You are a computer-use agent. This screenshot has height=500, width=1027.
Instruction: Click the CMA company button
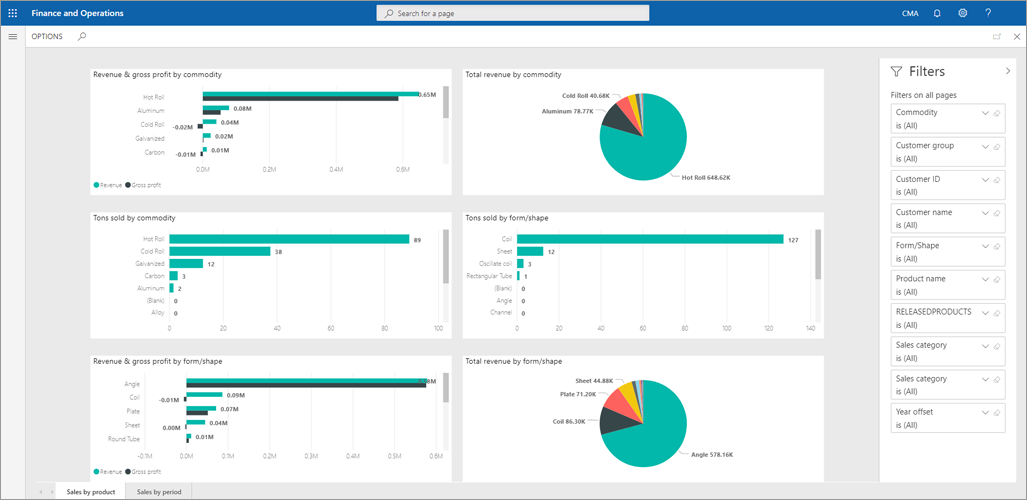[x=910, y=13]
